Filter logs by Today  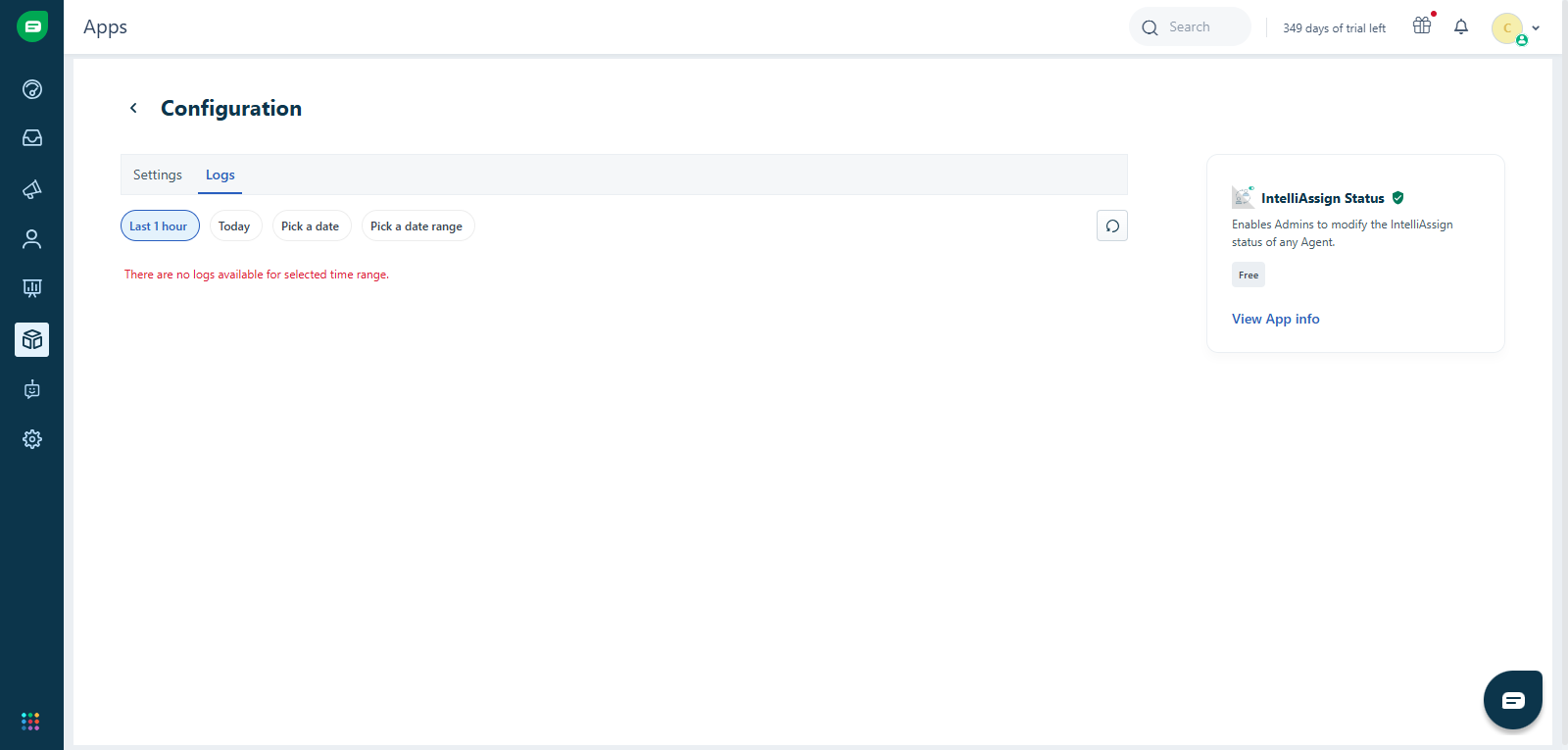click(235, 225)
